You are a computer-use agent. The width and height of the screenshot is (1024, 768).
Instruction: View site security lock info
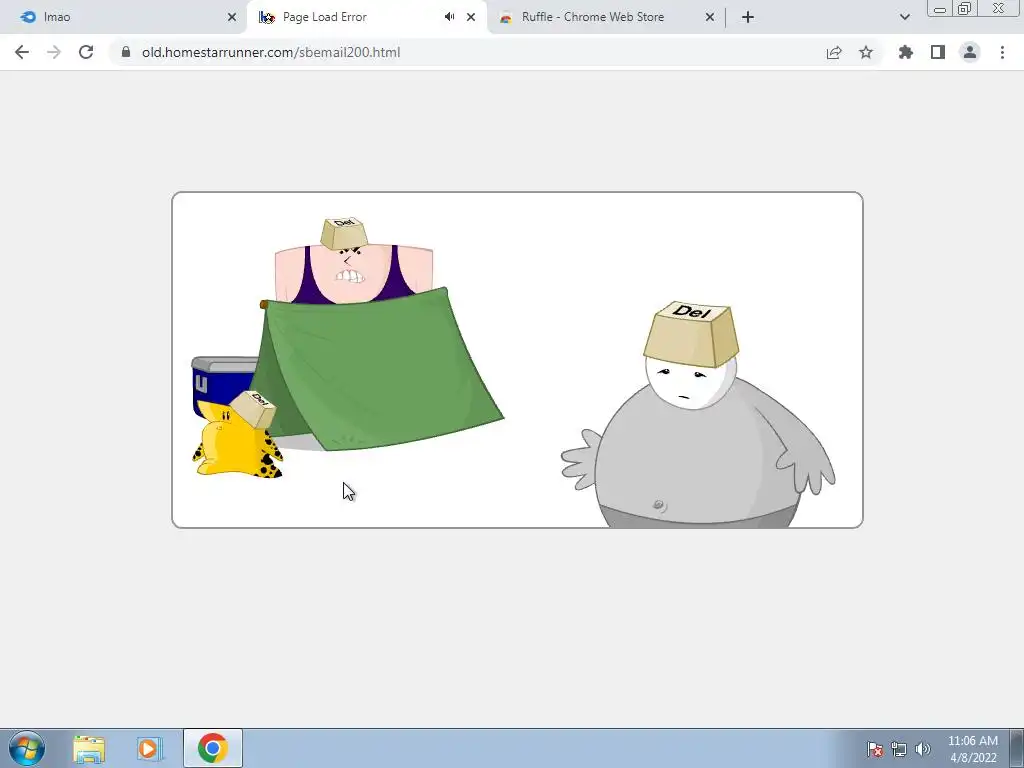(x=126, y=52)
